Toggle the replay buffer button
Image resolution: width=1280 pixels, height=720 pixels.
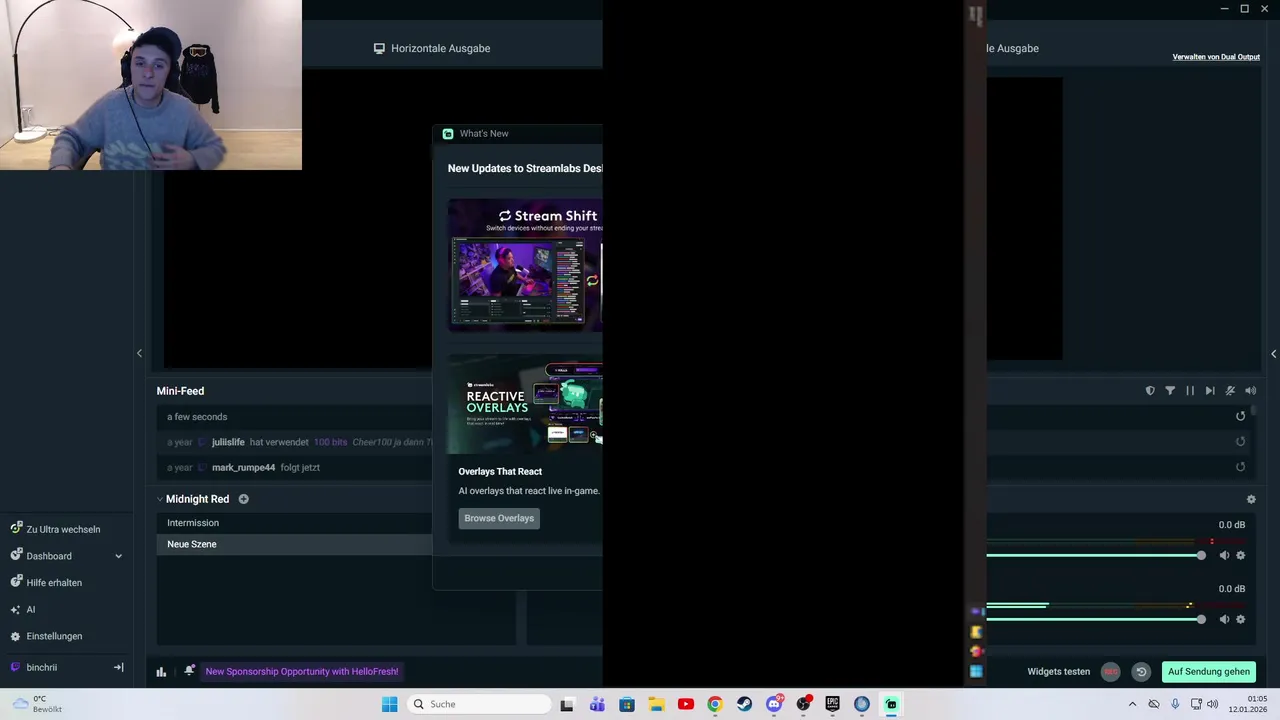point(1141,672)
